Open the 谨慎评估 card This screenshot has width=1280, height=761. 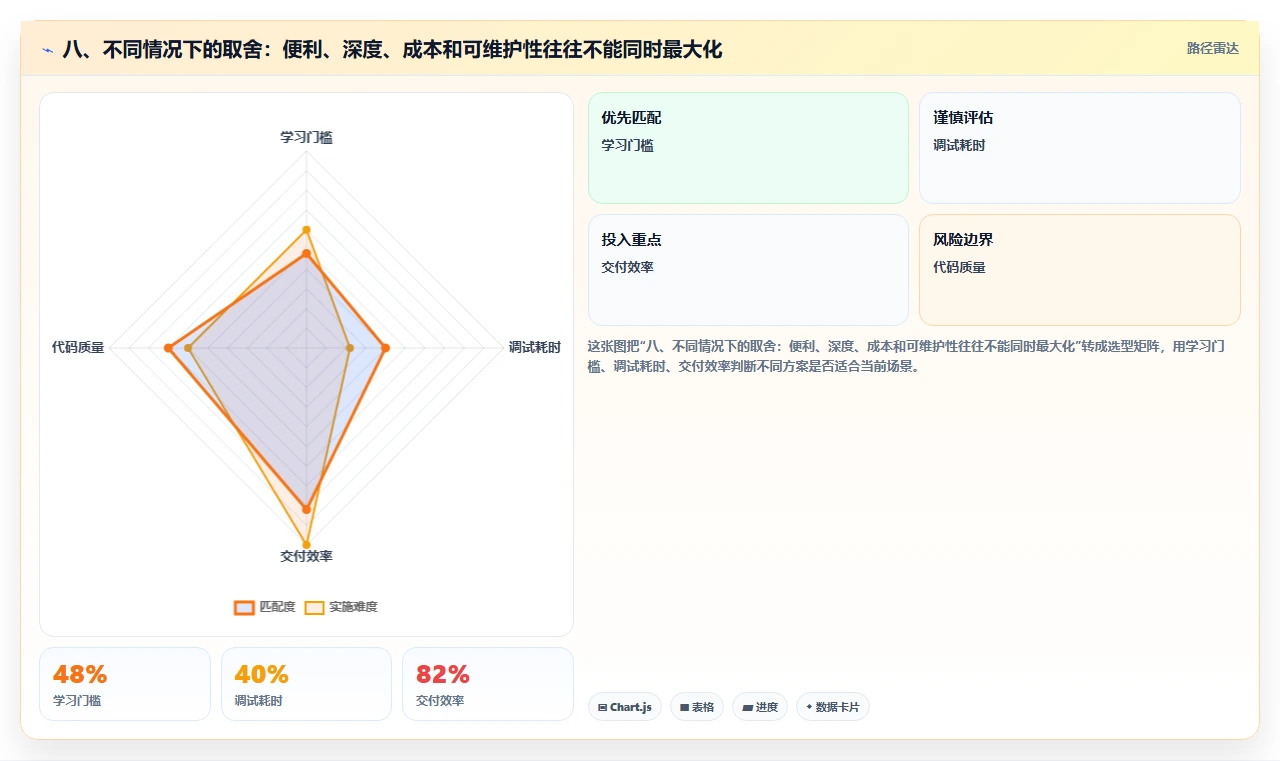(1080, 148)
